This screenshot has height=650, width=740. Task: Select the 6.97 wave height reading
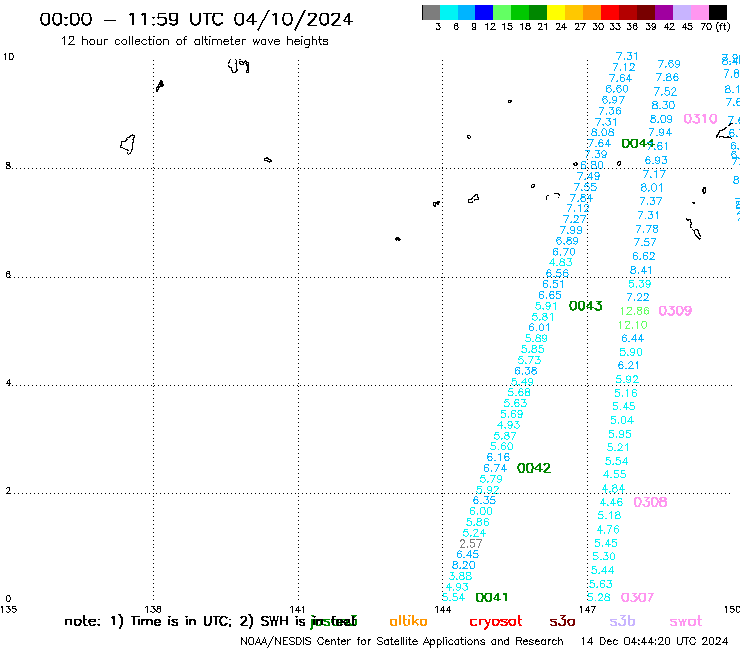[613, 100]
